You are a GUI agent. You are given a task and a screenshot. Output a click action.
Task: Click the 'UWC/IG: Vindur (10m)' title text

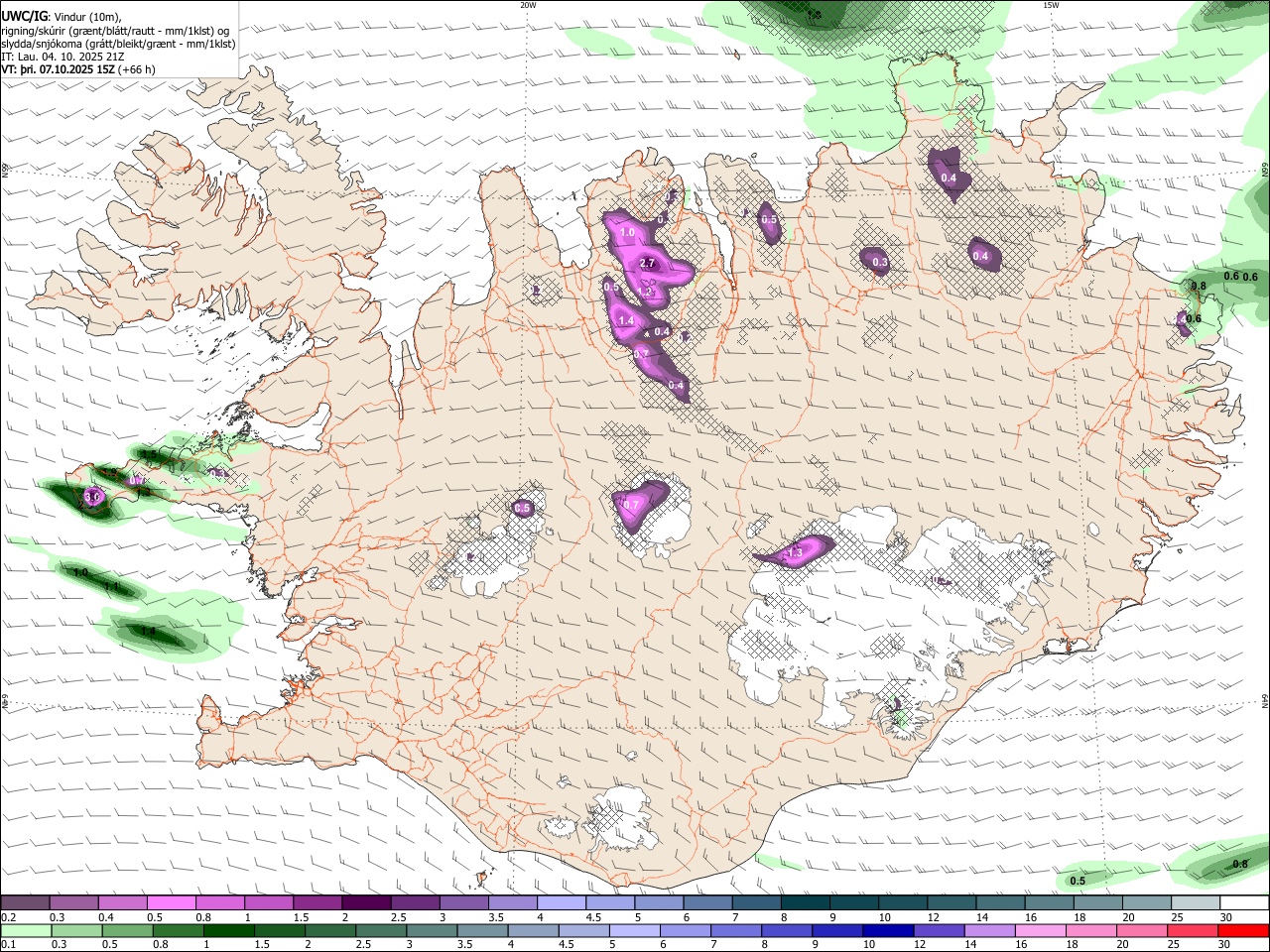[62, 15]
